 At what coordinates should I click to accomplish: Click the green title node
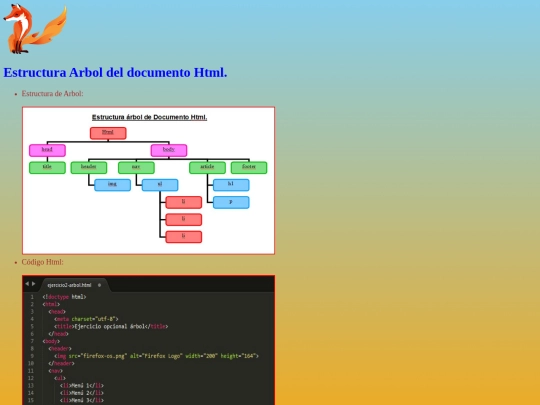pos(47,168)
